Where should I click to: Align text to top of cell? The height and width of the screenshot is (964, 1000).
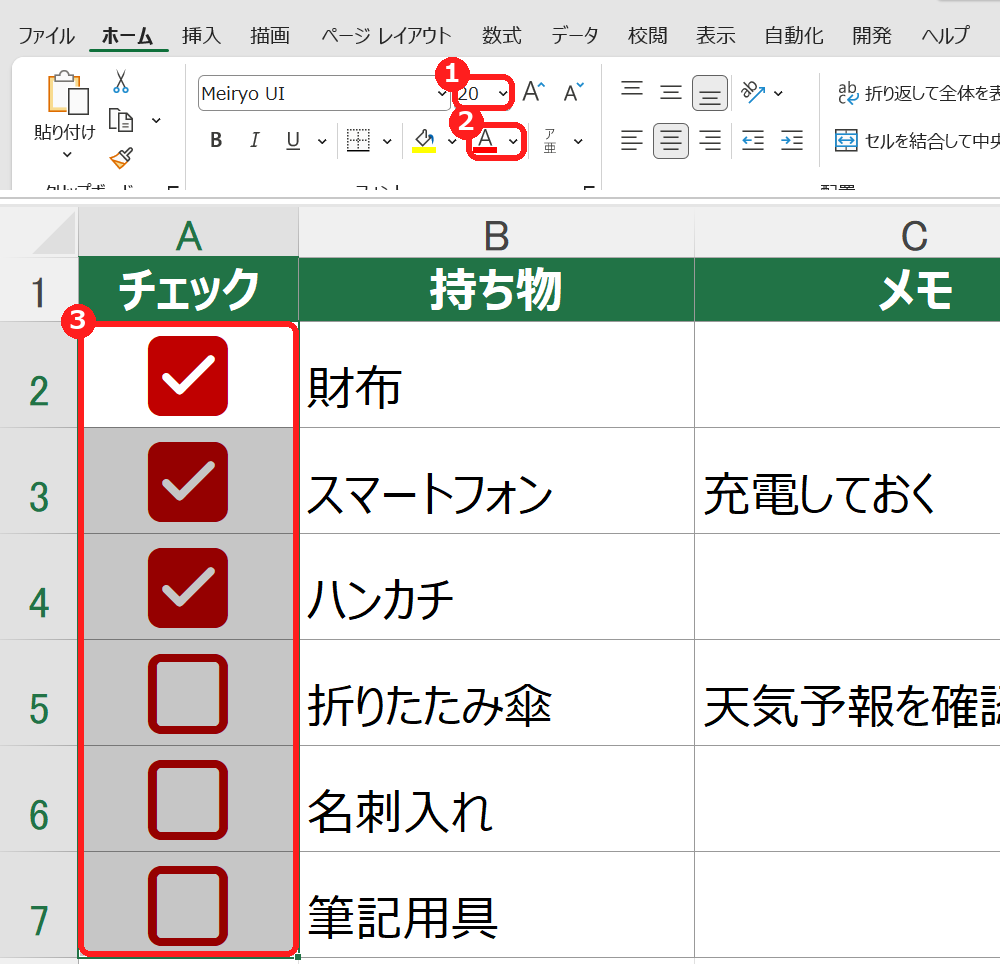click(x=632, y=91)
